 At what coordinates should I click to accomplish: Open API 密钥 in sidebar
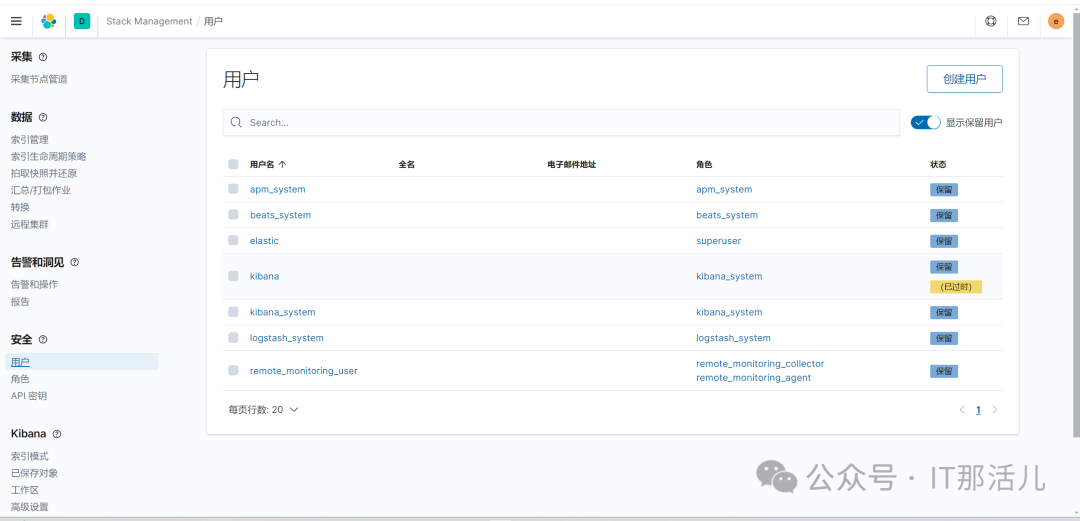click(29, 396)
